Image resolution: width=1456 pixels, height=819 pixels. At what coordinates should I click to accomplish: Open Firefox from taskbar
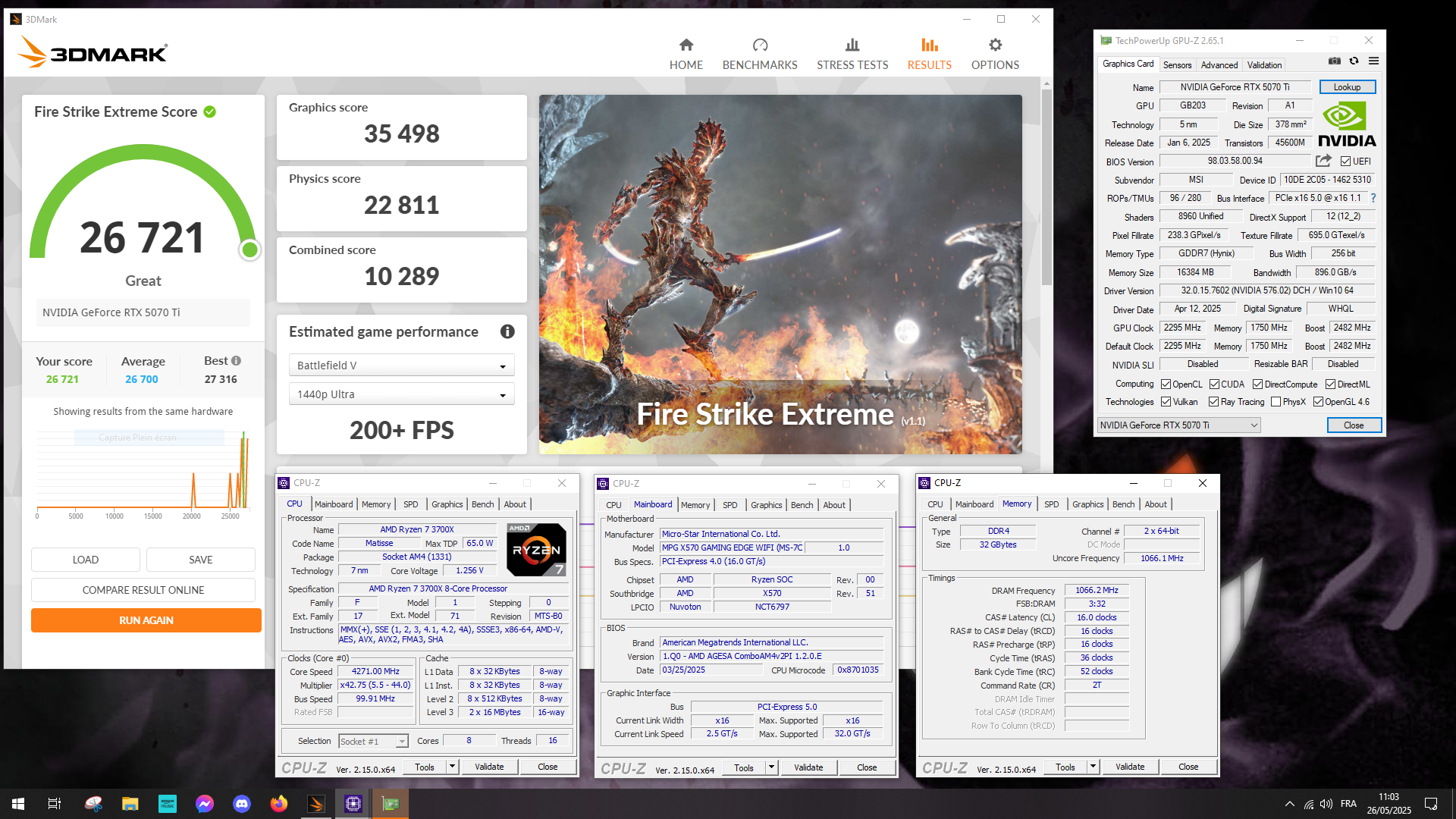click(x=279, y=804)
